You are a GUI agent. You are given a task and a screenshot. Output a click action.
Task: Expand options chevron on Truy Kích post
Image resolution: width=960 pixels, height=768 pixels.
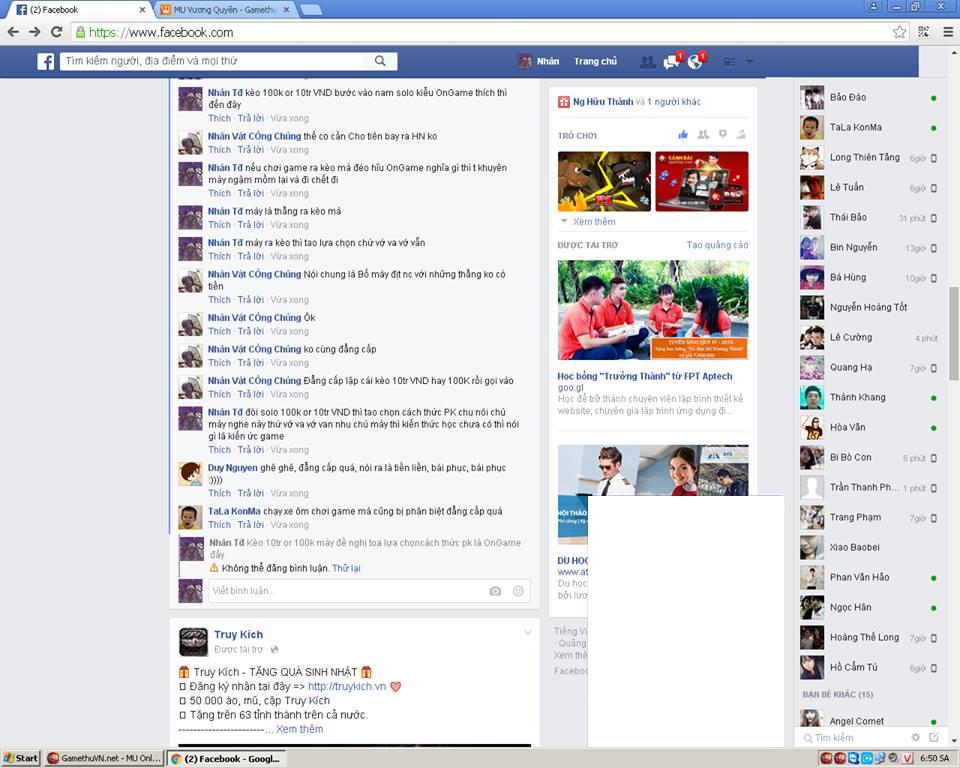click(x=528, y=633)
